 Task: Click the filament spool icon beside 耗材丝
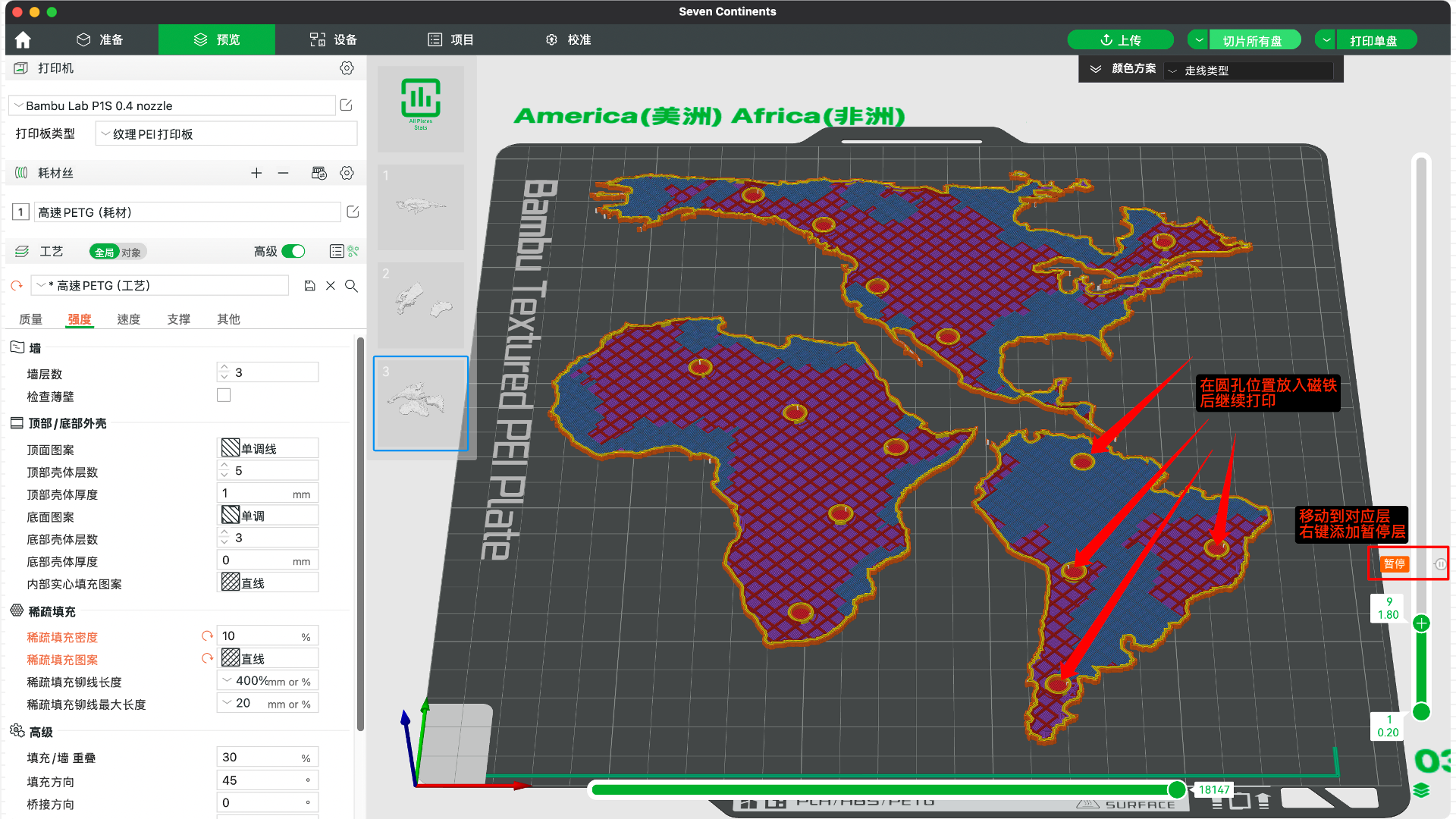[21, 174]
